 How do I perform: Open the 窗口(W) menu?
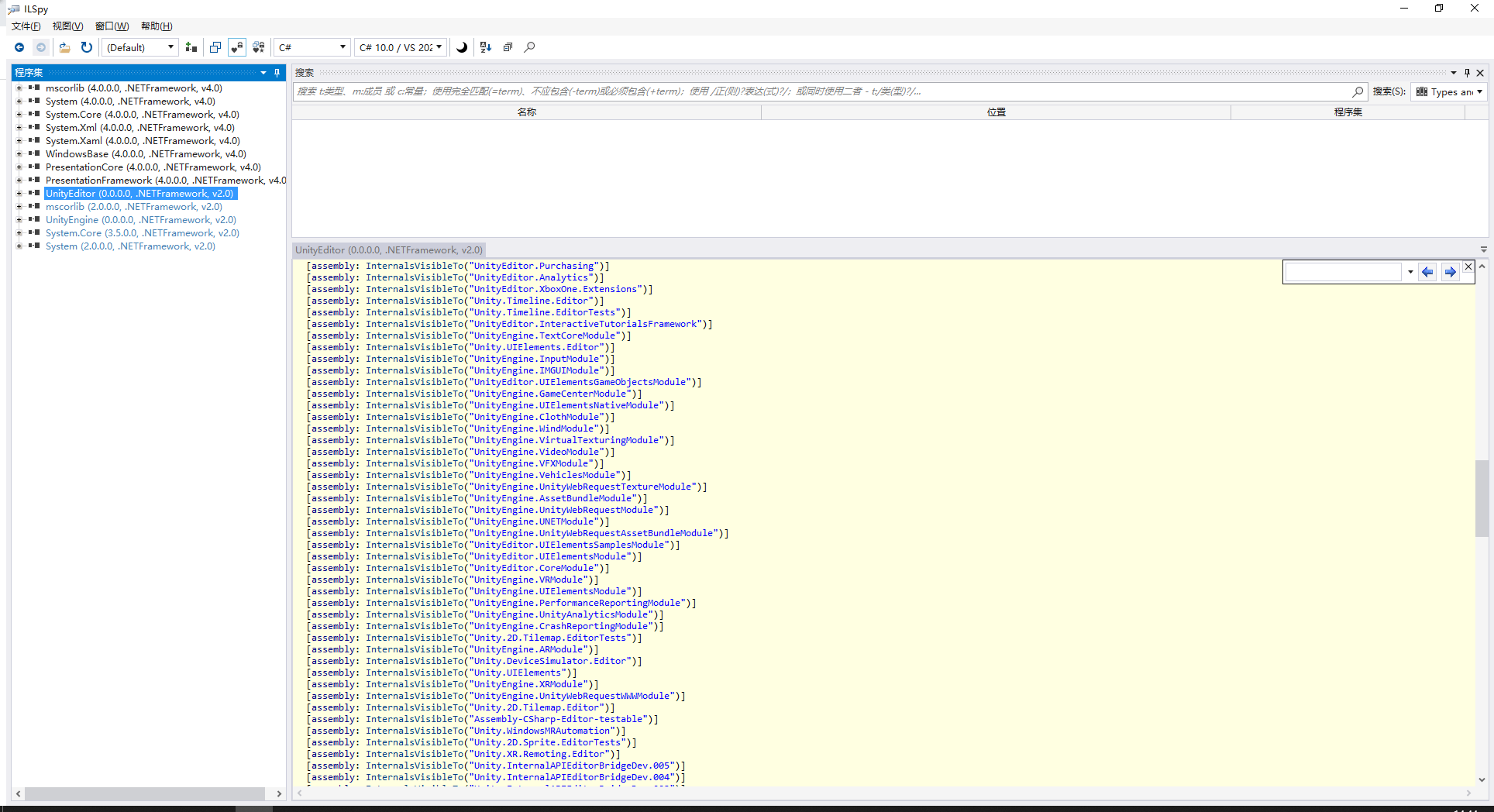112,26
